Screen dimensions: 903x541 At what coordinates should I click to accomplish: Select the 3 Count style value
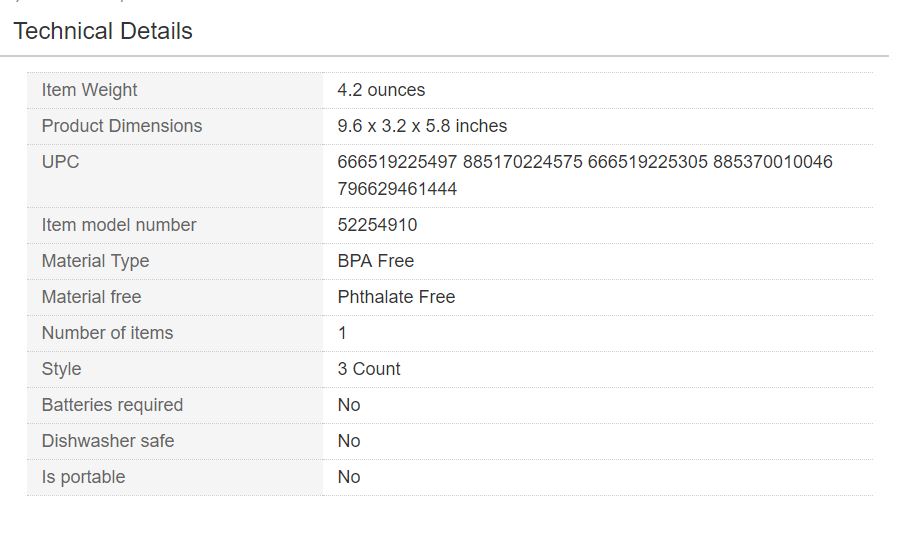click(x=368, y=369)
